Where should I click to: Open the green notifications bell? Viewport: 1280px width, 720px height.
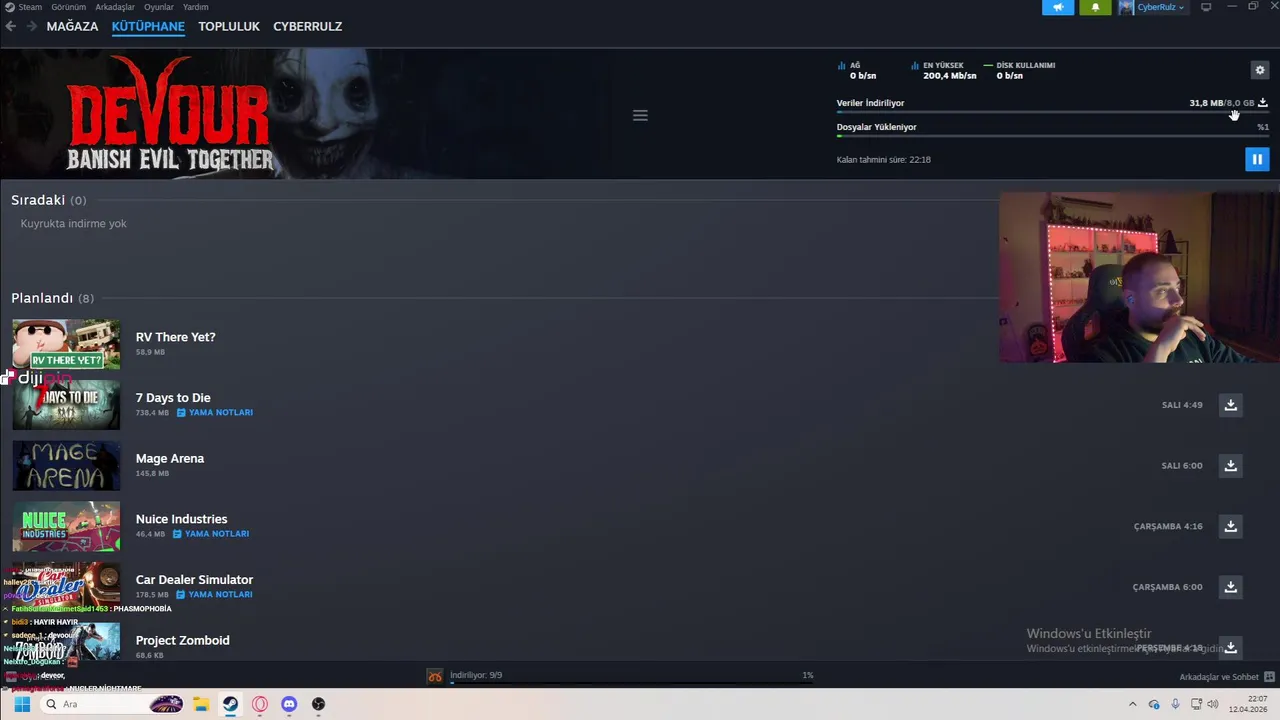click(x=1095, y=7)
